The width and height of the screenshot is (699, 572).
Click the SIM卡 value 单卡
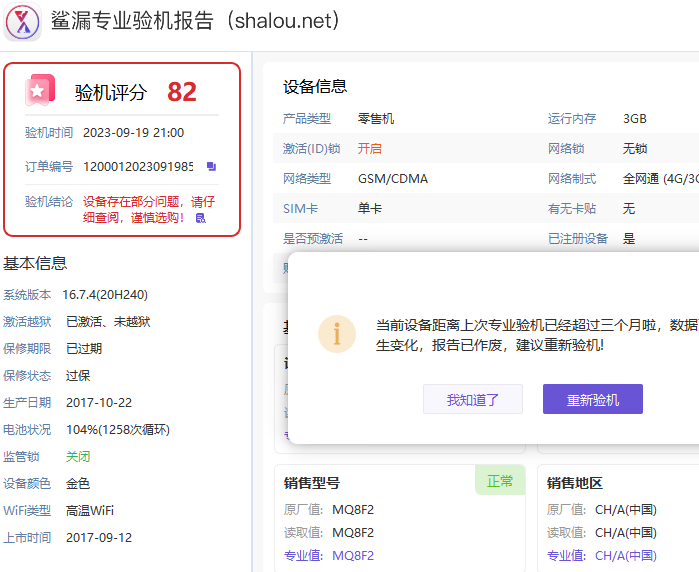[370, 208]
